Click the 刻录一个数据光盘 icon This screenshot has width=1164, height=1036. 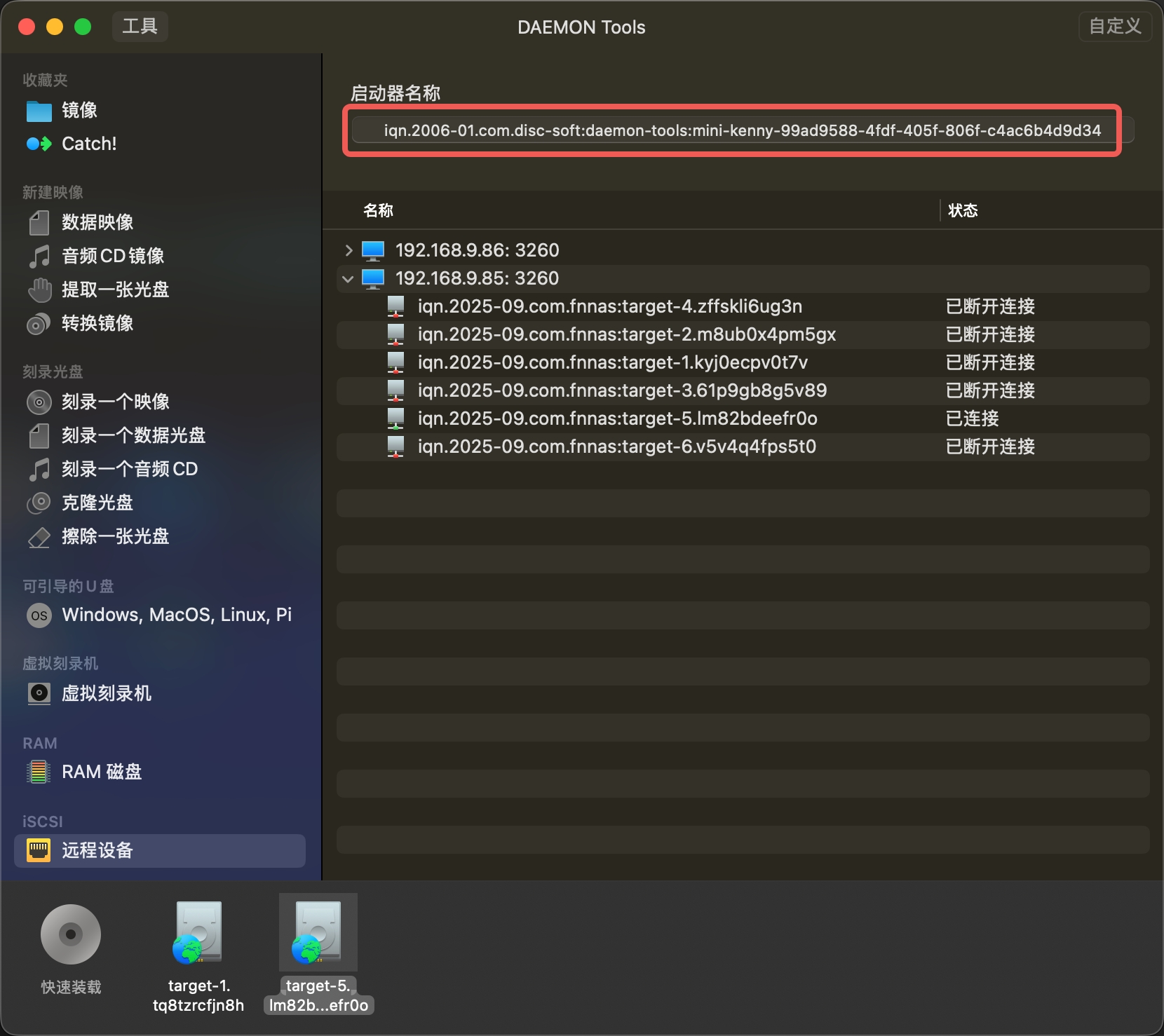pyautogui.click(x=39, y=435)
